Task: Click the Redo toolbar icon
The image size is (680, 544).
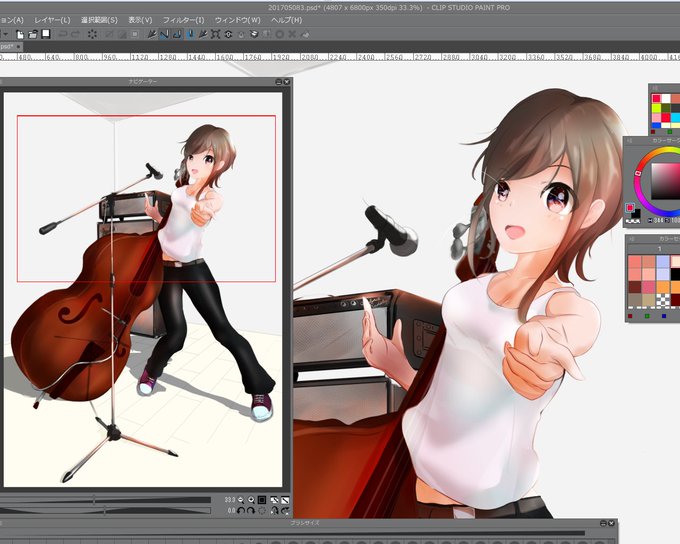Action: (75, 34)
